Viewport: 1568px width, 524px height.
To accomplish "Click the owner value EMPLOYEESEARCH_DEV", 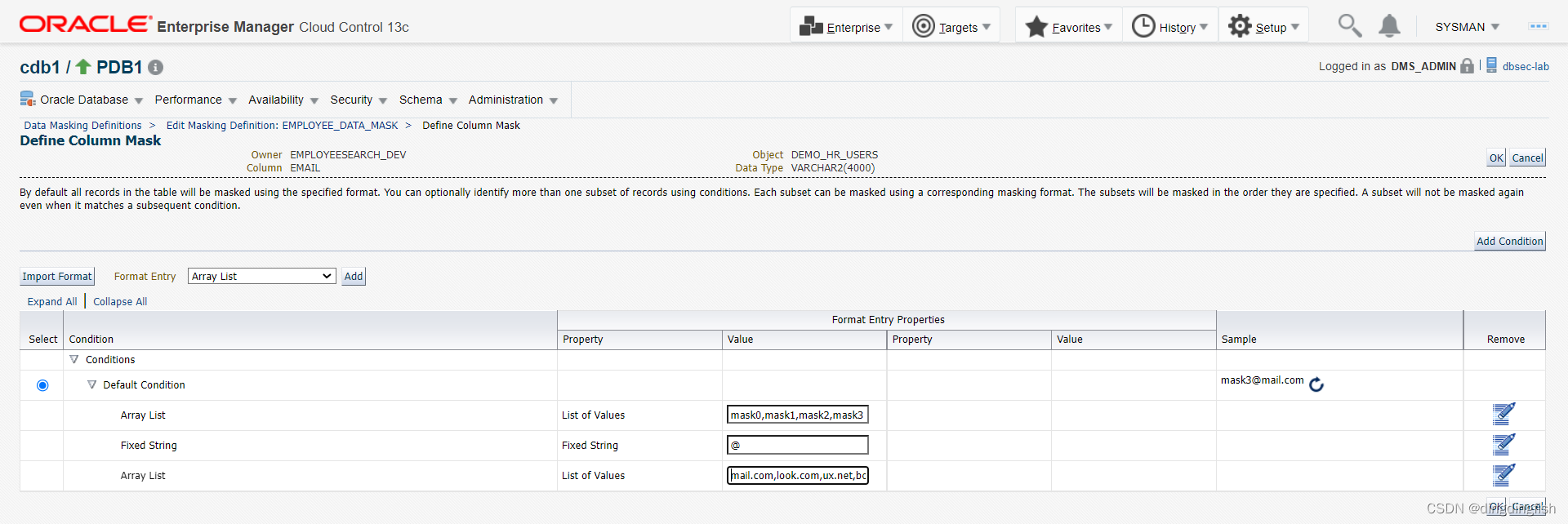I will click(348, 155).
